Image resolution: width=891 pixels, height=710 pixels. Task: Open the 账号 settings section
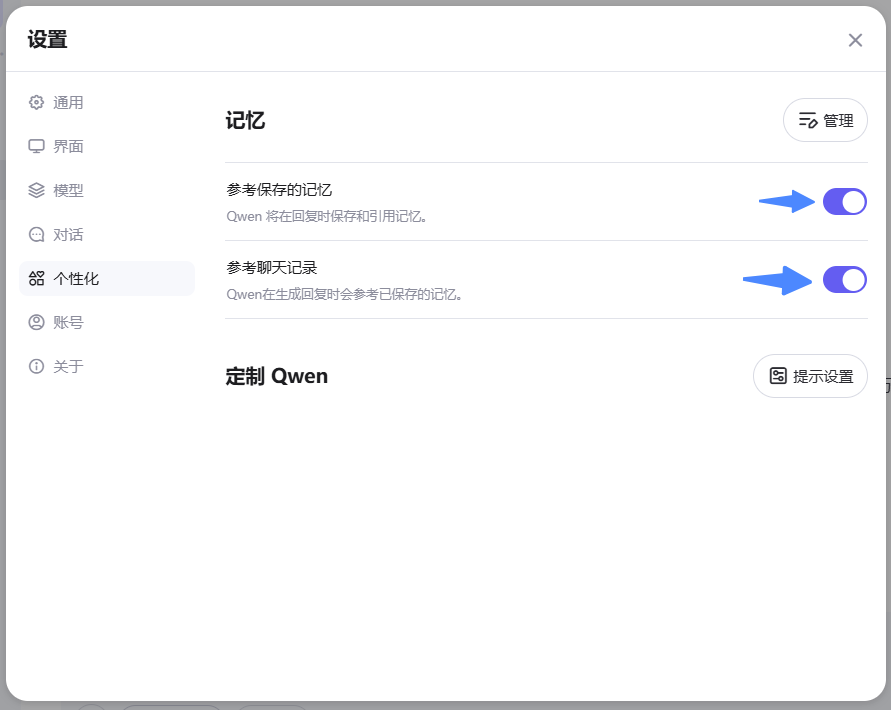(70, 322)
